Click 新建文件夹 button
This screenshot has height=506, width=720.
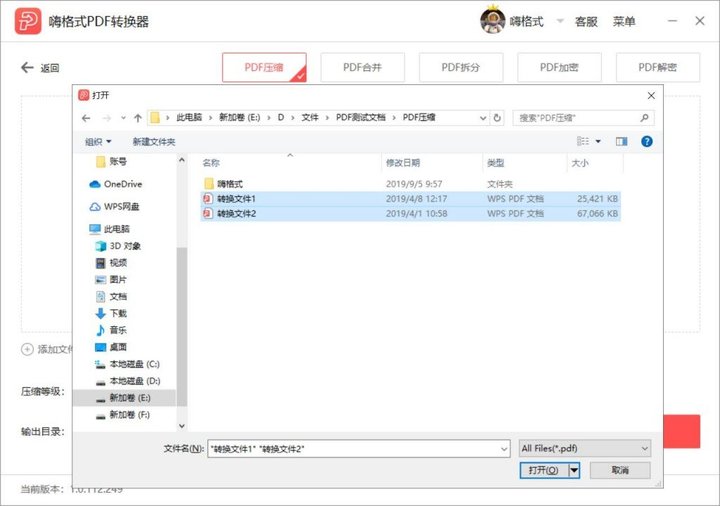[154, 142]
